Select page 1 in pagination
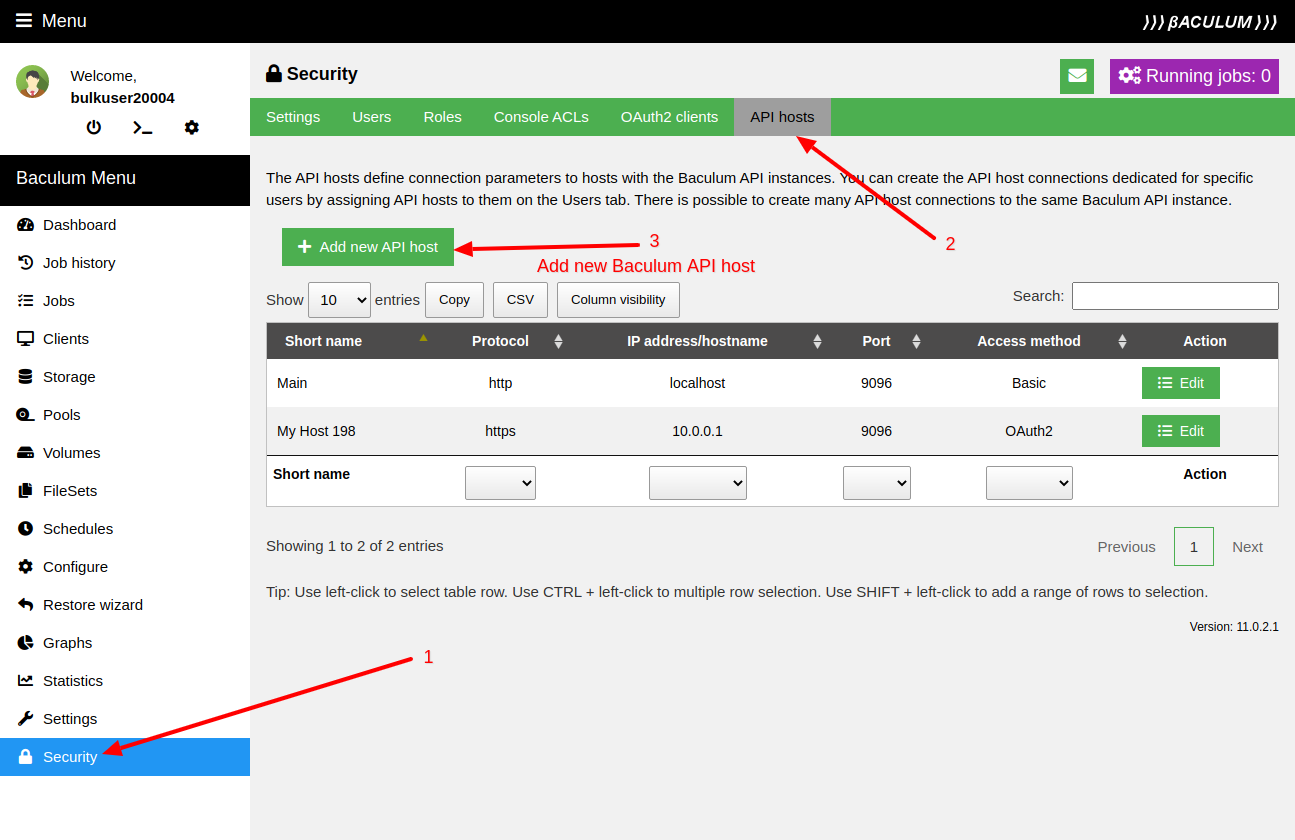Image resolution: width=1295 pixels, height=840 pixels. click(x=1194, y=547)
